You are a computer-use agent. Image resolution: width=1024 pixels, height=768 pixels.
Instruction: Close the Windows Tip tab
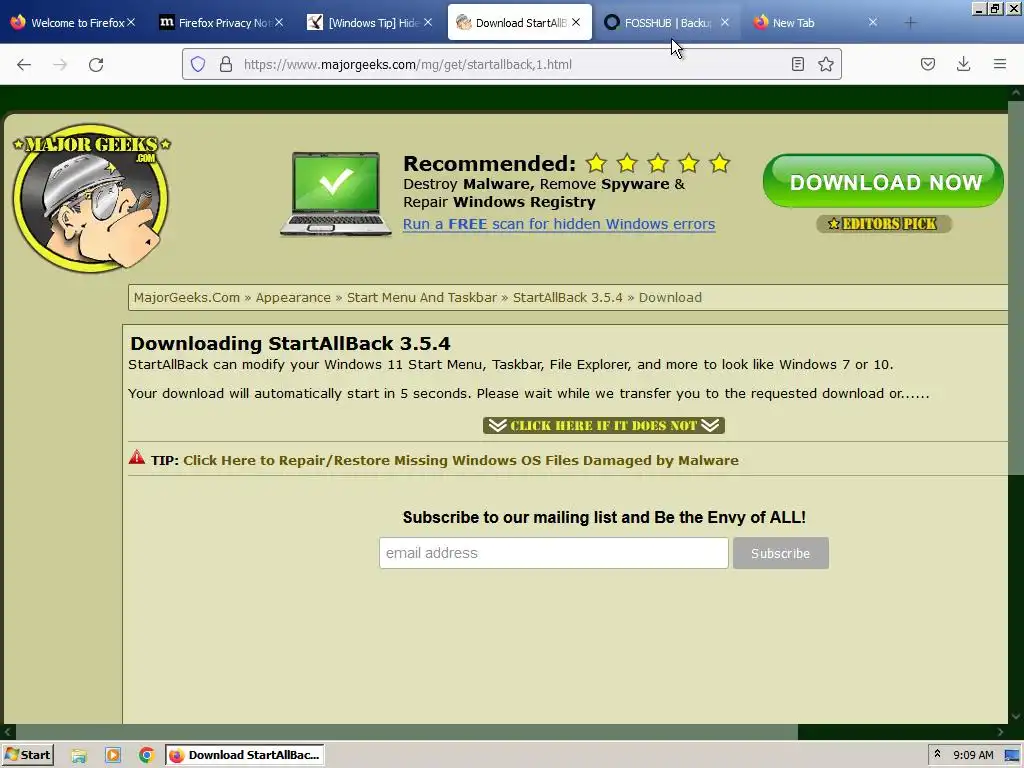tap(428, 22)
